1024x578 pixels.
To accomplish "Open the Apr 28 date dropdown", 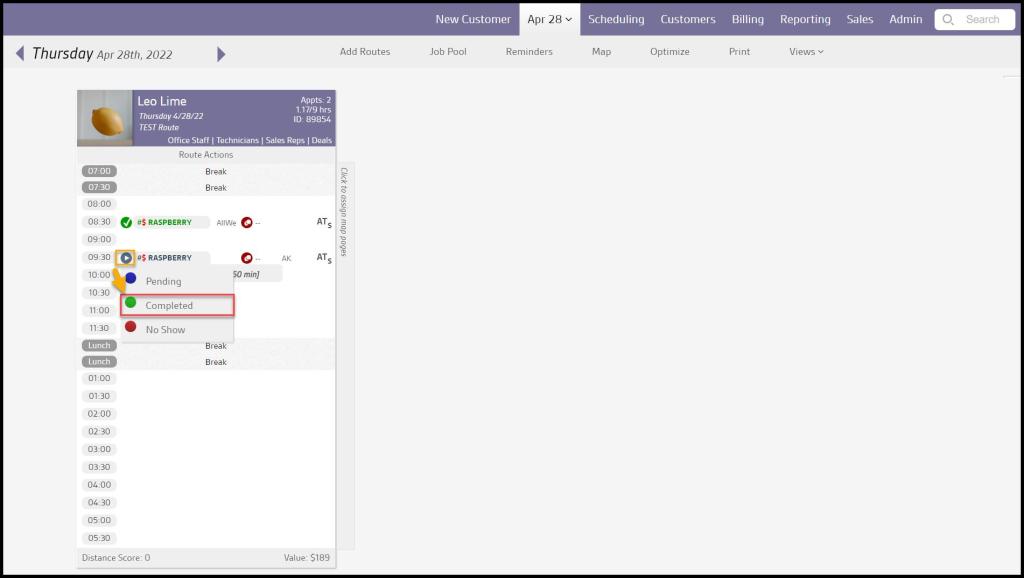I will 549,19.
